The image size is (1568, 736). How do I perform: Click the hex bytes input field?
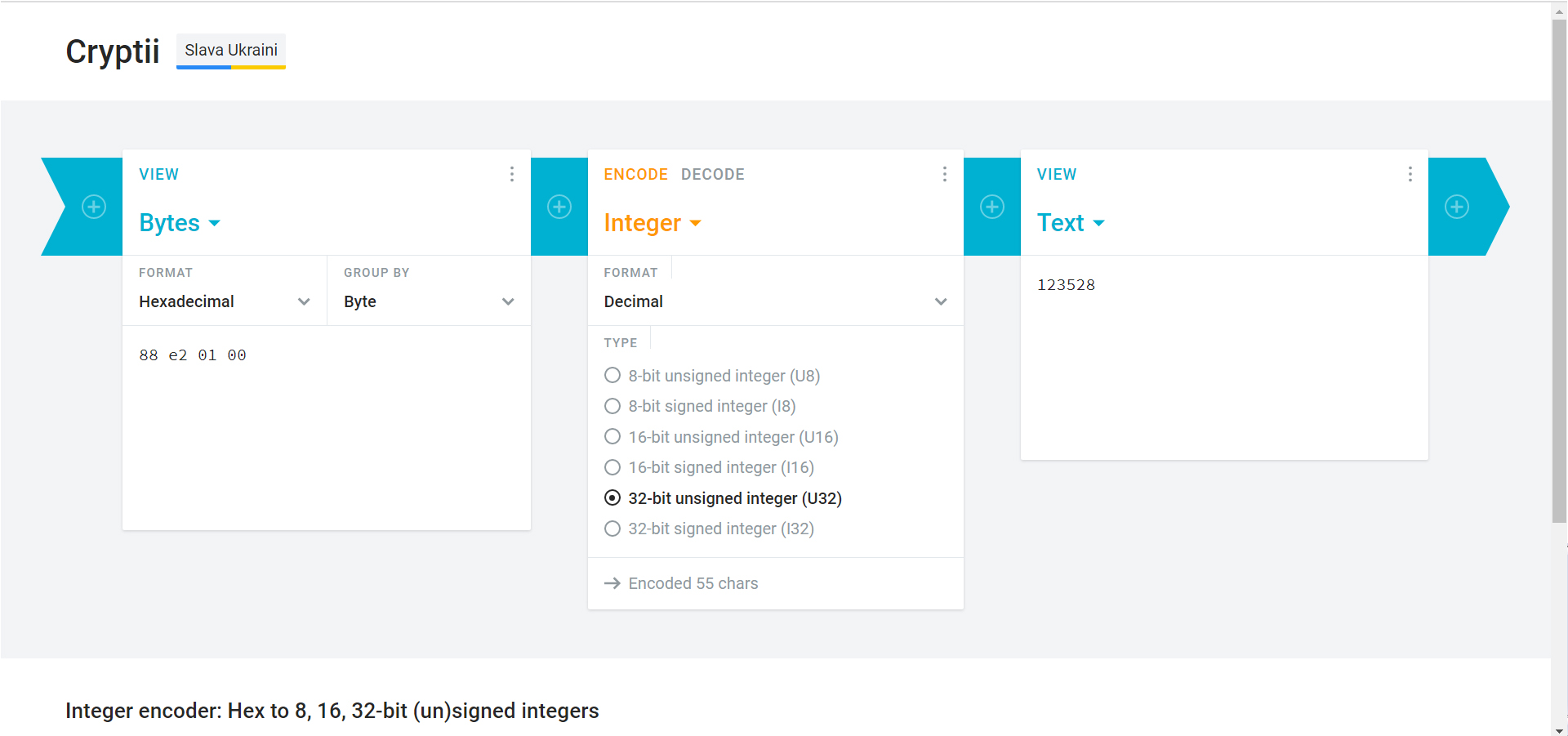coord(327,428)
